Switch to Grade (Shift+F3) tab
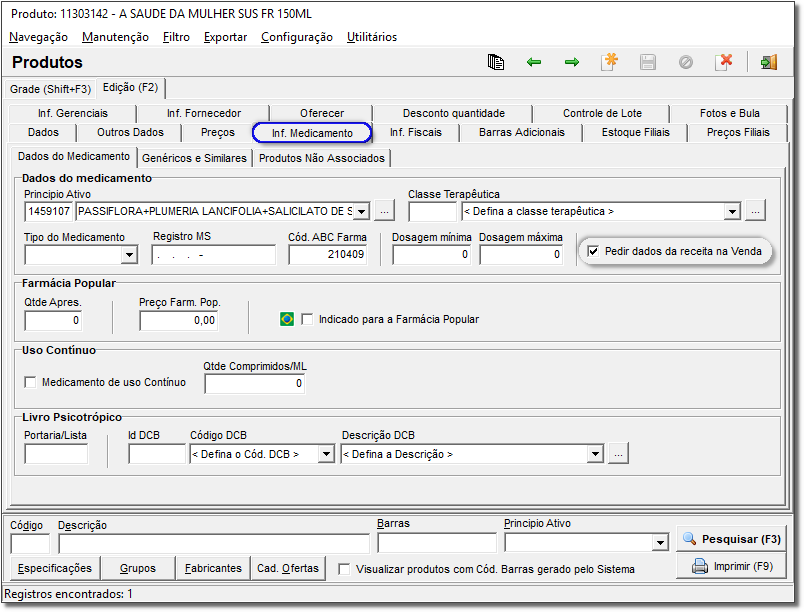Screen dimensions: 804x612 click(50, 89)
